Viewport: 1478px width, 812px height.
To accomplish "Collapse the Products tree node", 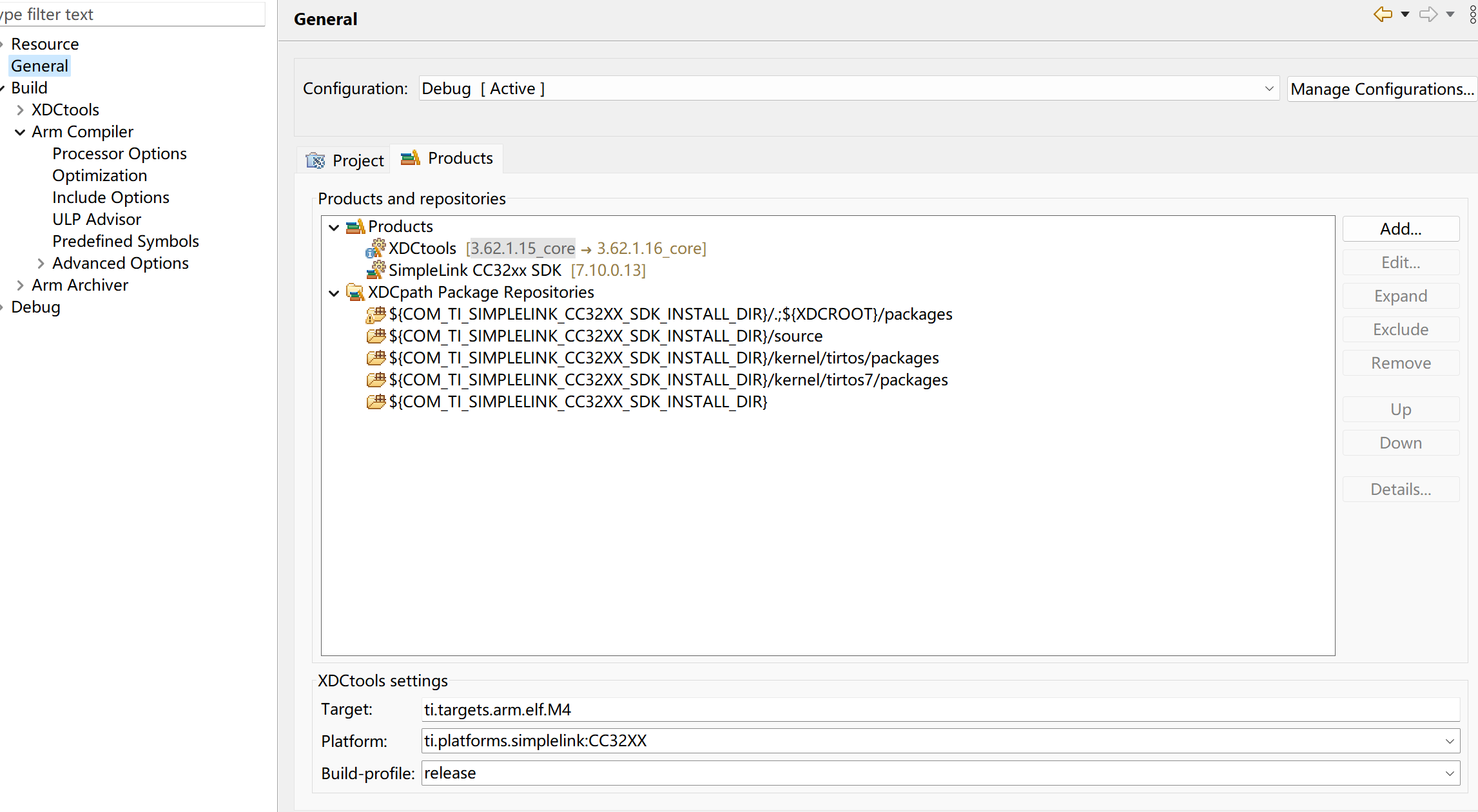I will (334, 227).
